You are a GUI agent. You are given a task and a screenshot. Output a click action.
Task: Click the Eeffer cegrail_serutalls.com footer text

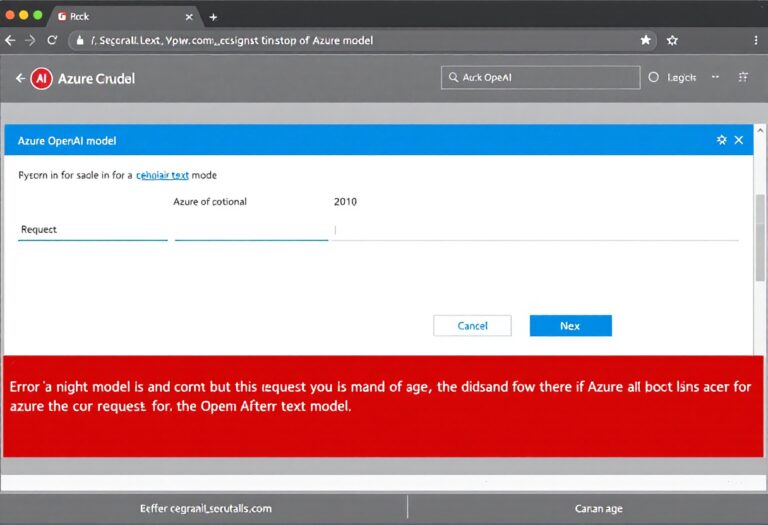206,508
